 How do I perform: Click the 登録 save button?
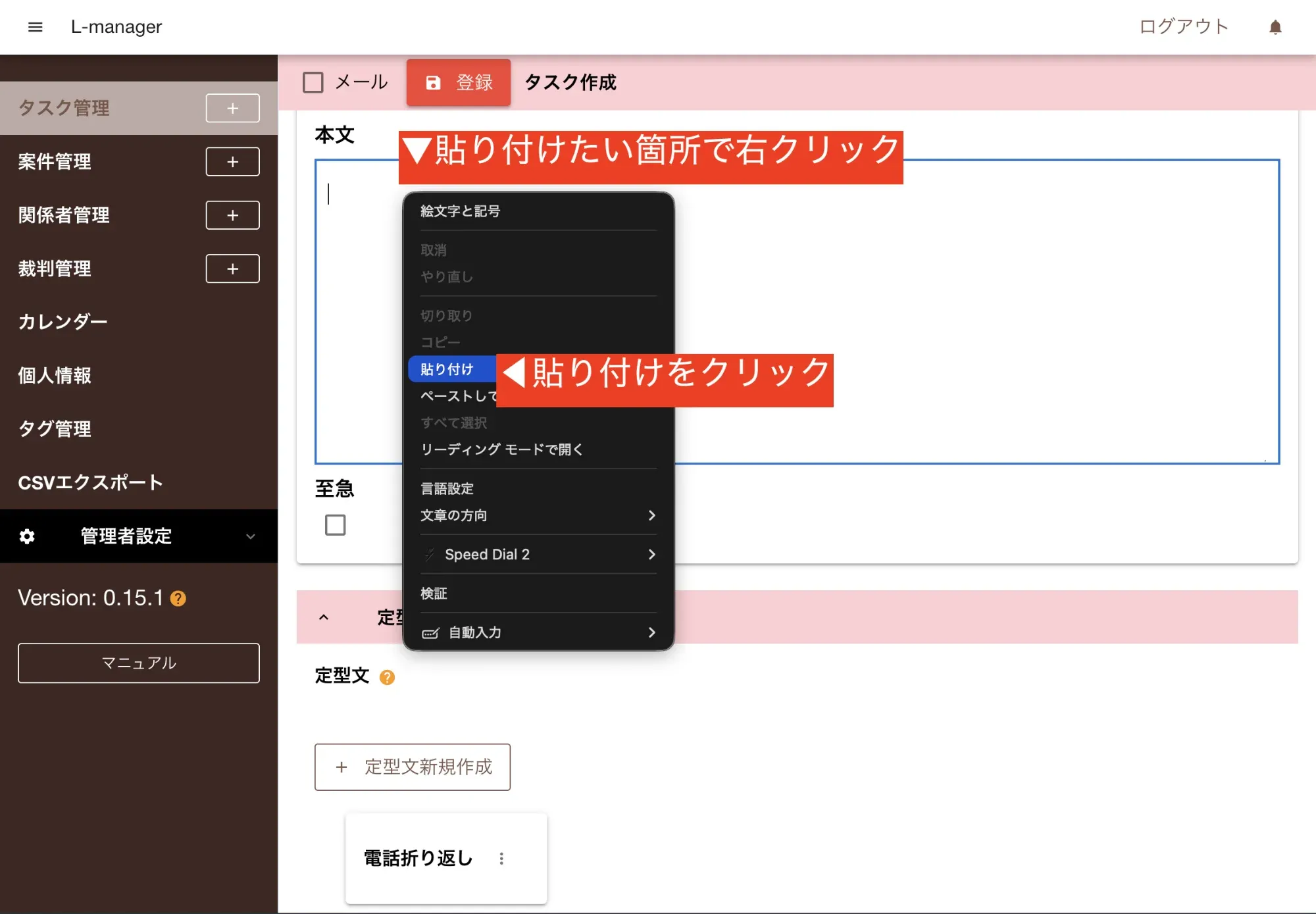click(459, 82)
